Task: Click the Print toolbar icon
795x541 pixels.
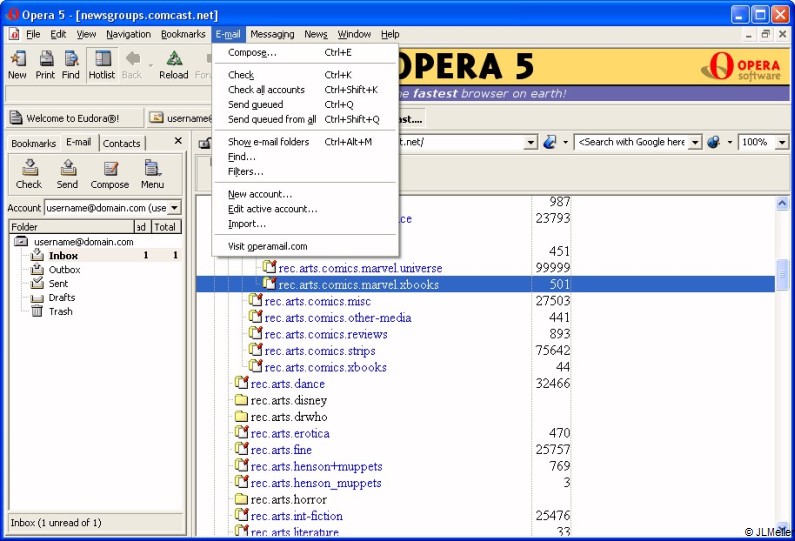Action: pos(45,65)
